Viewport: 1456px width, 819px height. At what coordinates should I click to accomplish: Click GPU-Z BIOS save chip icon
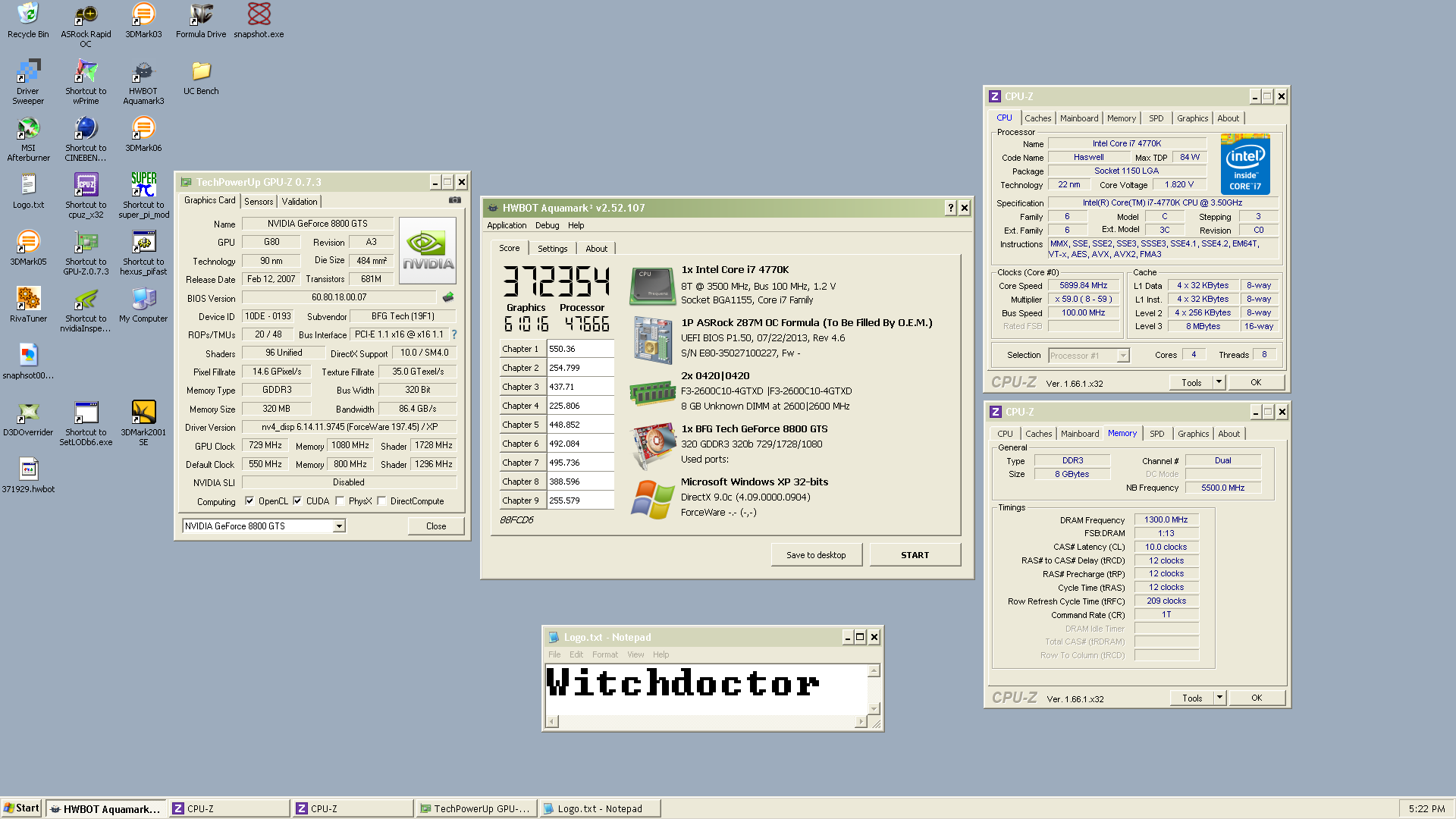coord(448,297)
